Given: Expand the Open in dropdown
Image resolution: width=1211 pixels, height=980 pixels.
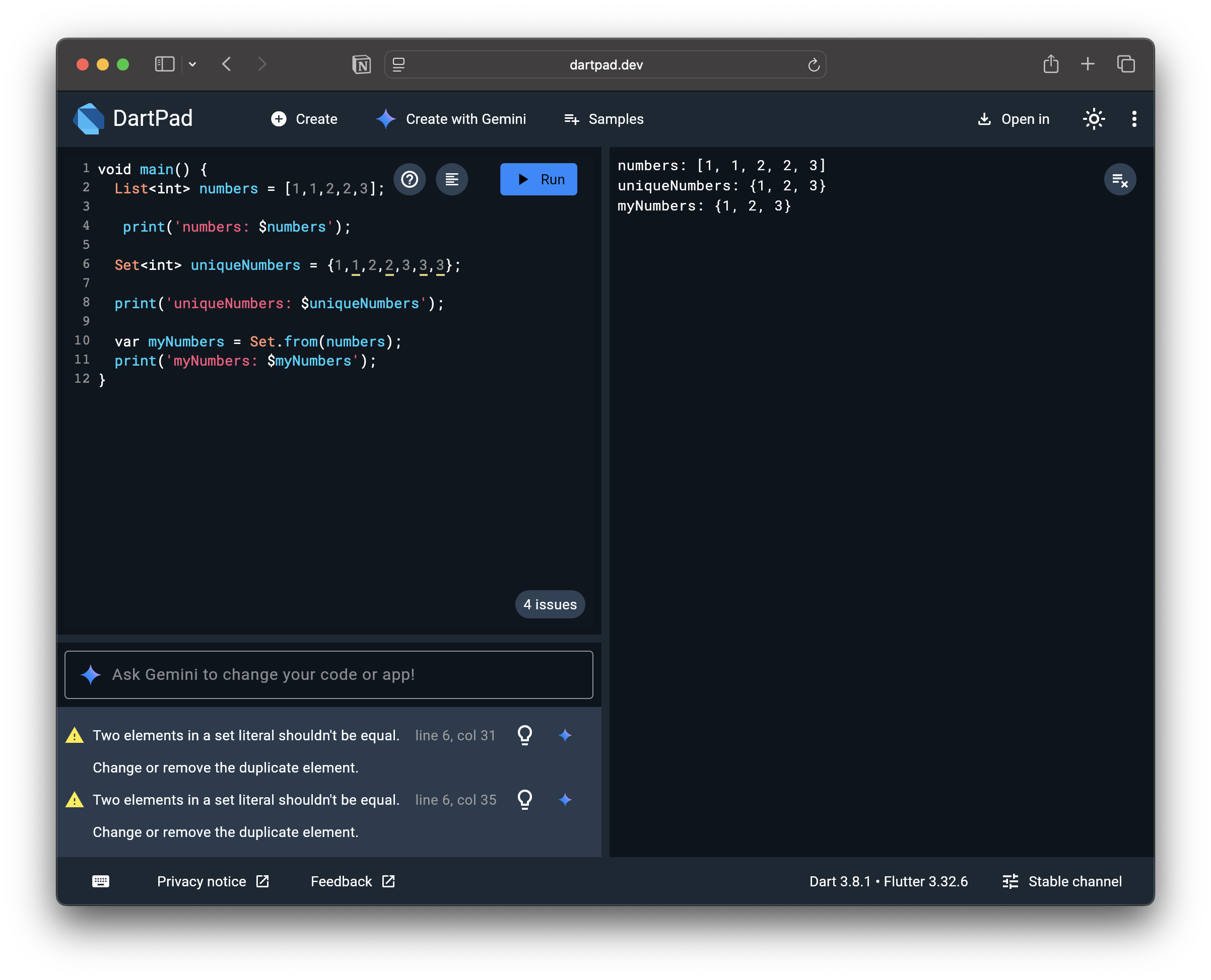Looking at the screenshot, I should point(1014,119).
